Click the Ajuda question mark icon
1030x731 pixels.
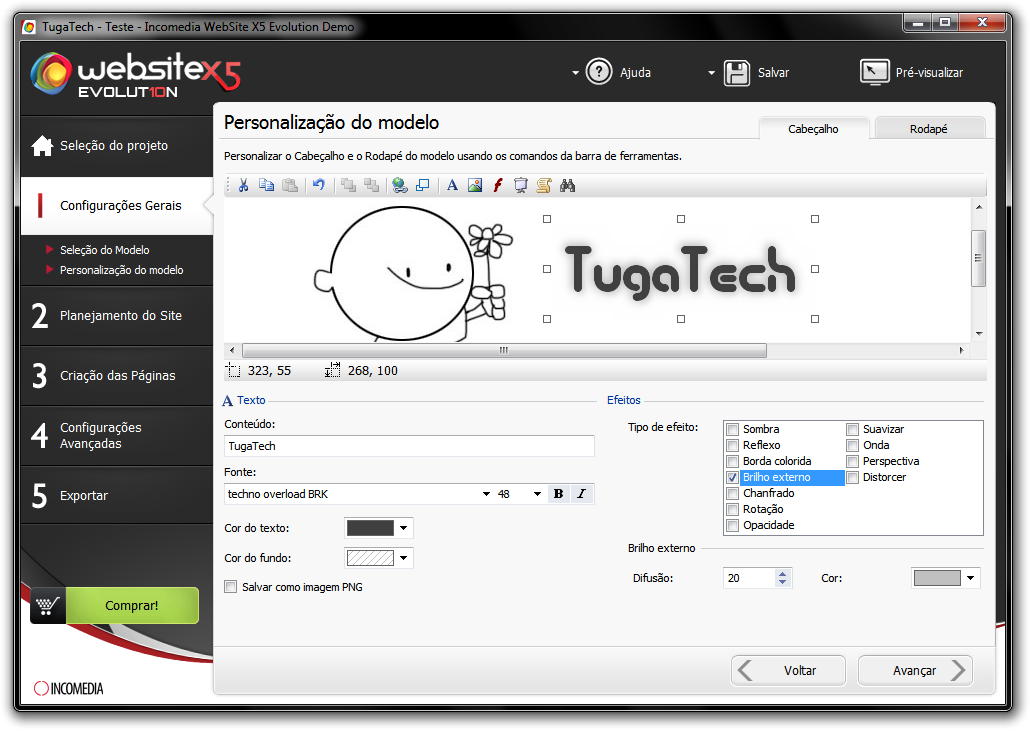click(x=598, y=72)
